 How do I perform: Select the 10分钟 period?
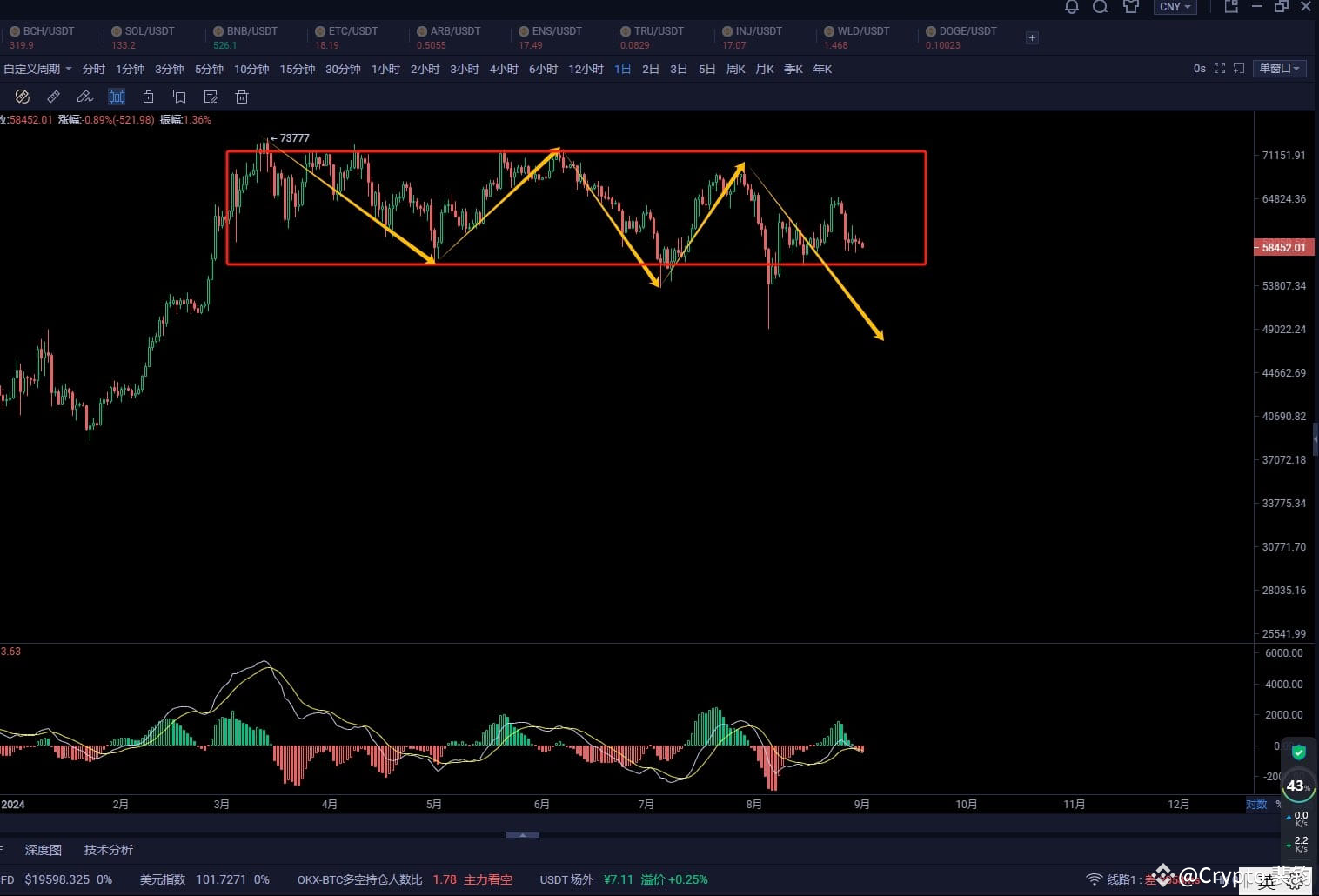click(x=251, y=69)
